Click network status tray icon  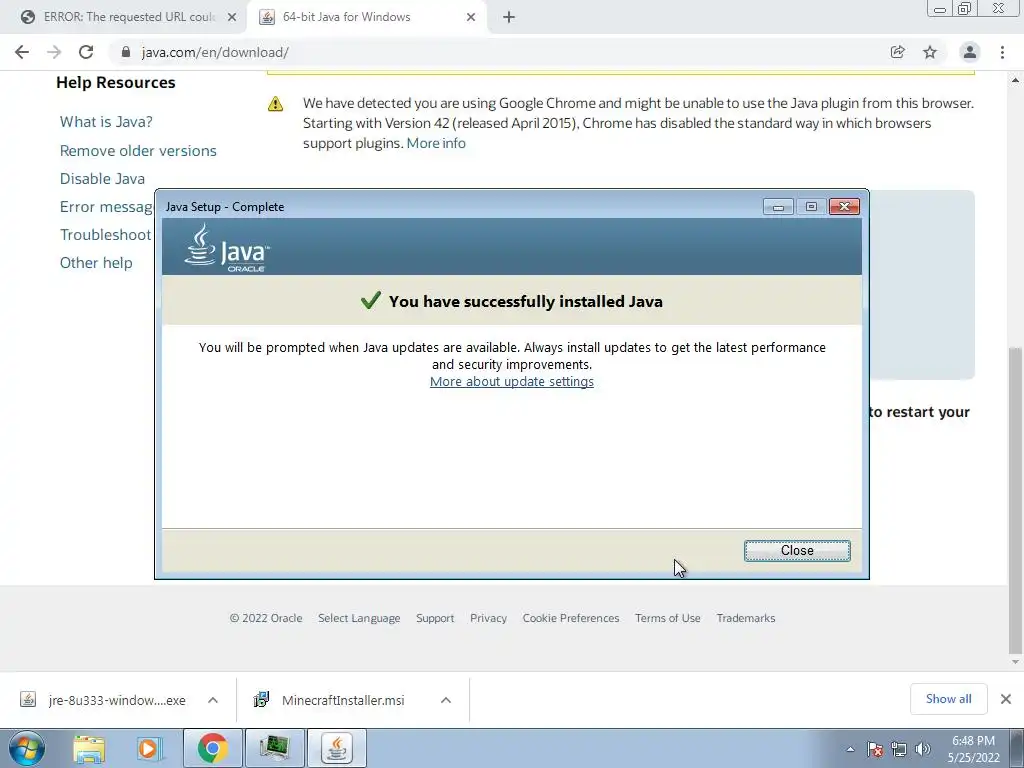(899, 750)
